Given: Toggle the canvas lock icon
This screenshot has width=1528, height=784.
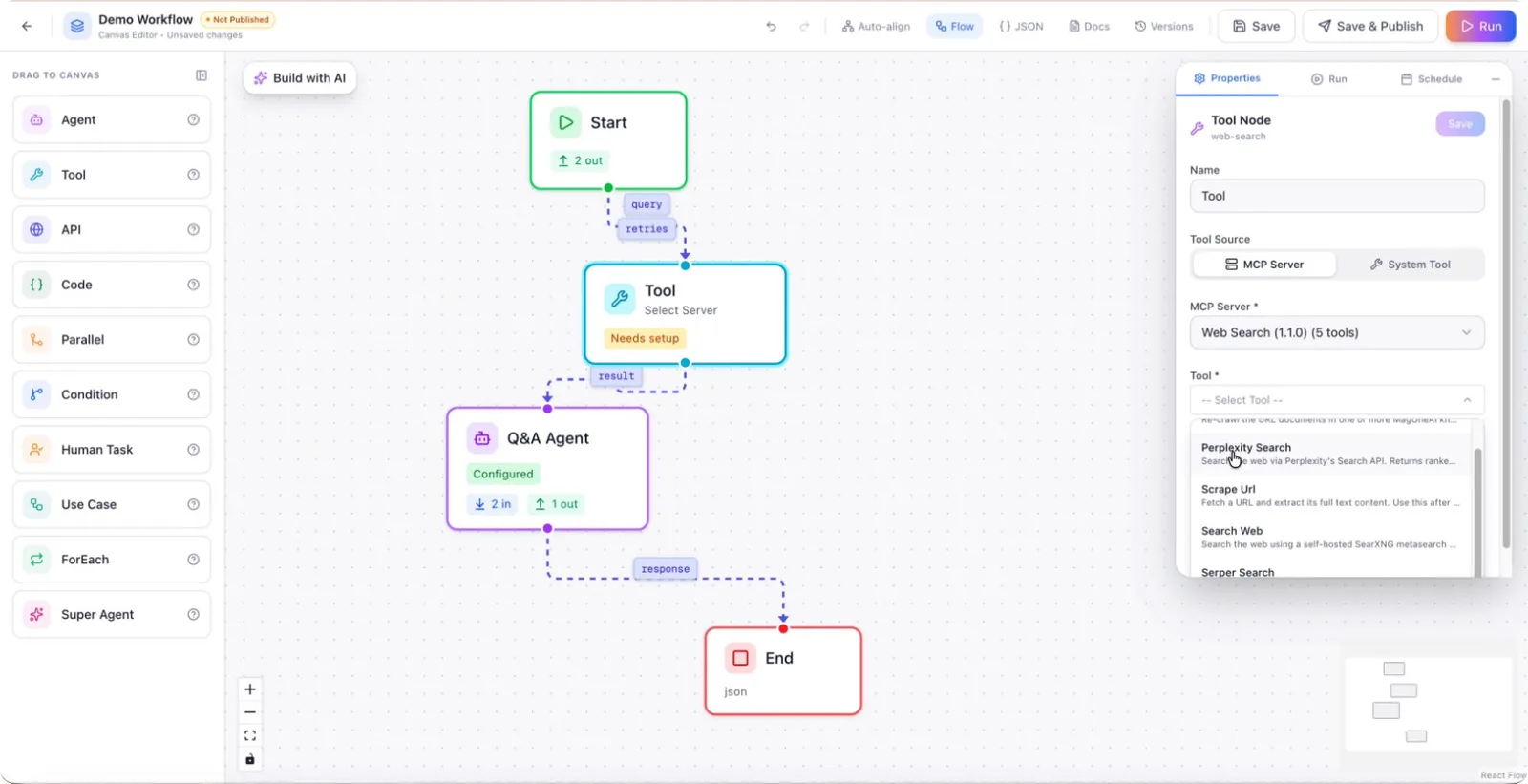Looking at the screenshot, I should tap(250, 759).
